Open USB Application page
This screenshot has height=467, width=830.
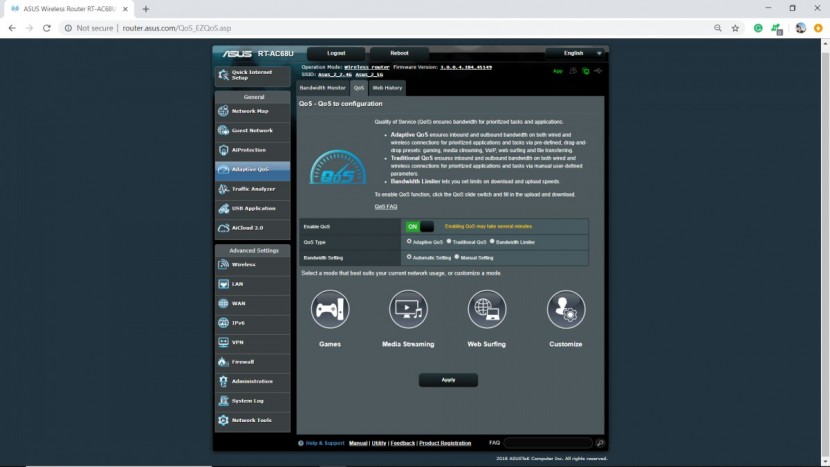coord(252,209)
